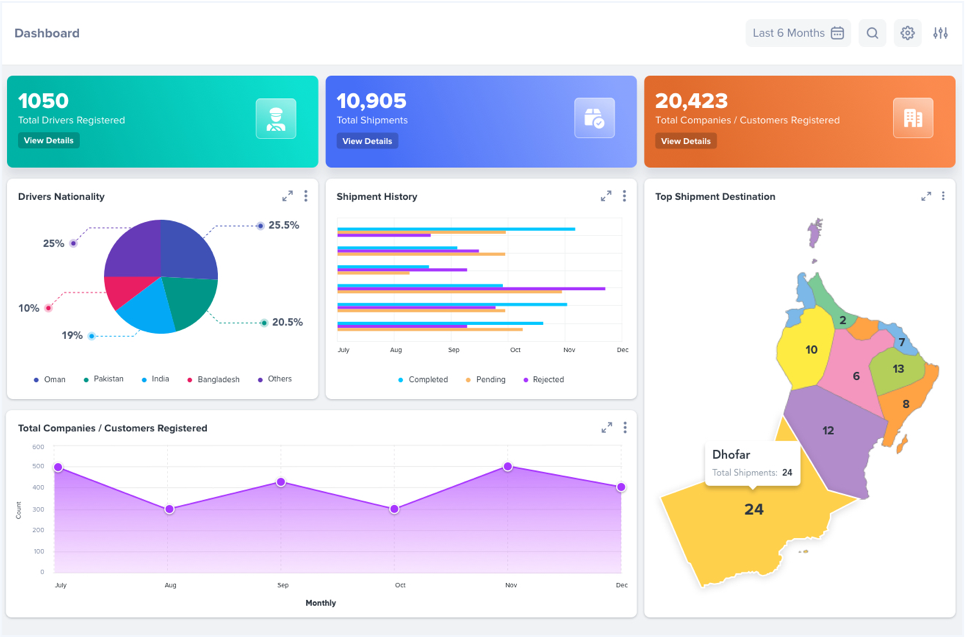
Task: Click the building icon on Companies card
Action: click(x=912, y=118)
